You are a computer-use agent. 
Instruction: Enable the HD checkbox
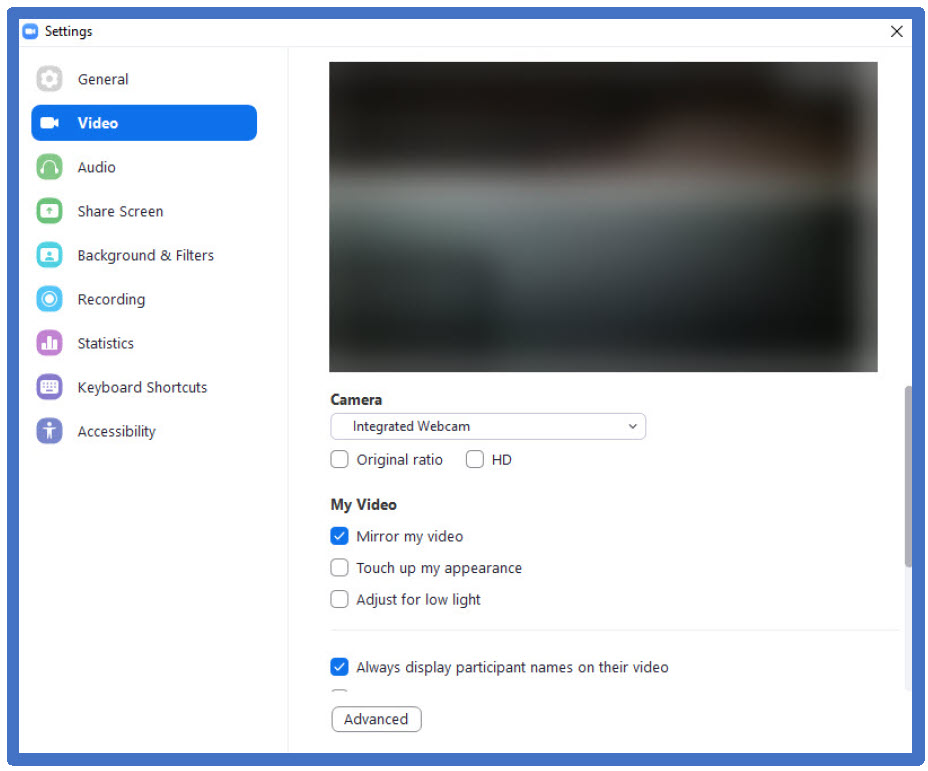475,459
